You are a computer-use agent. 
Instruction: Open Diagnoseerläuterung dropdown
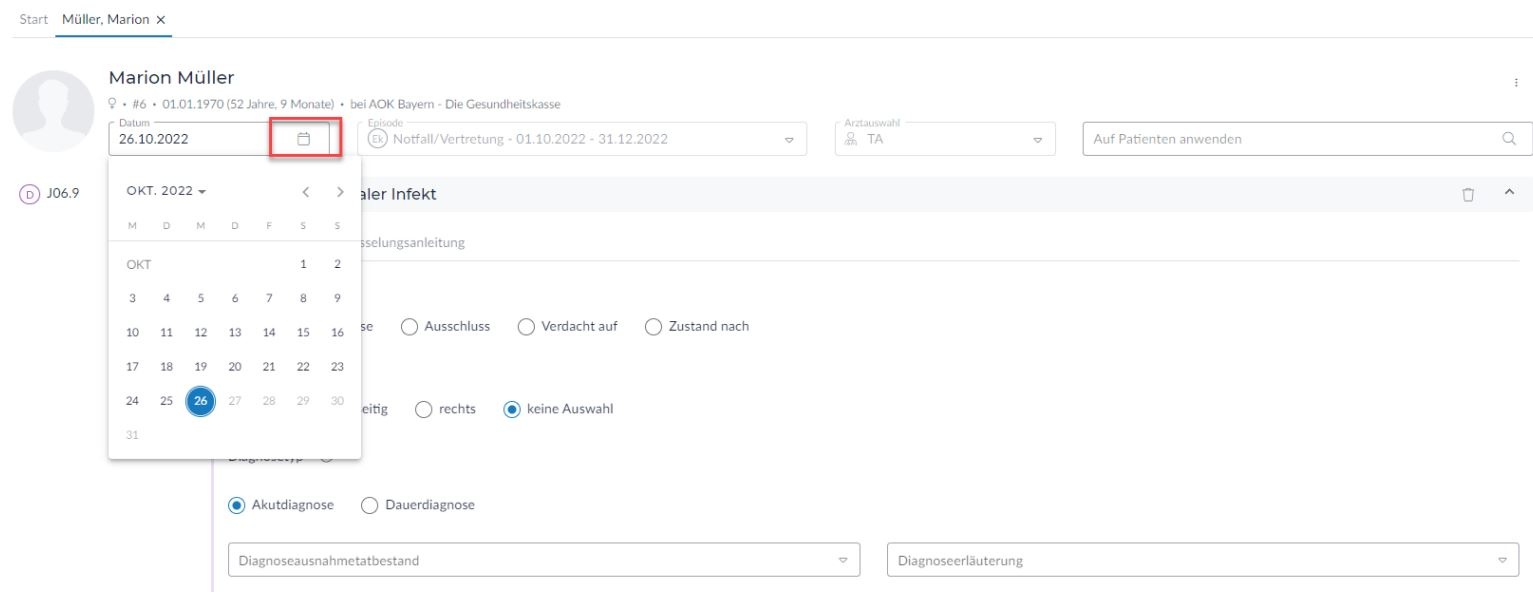(x=1501, y=560)
